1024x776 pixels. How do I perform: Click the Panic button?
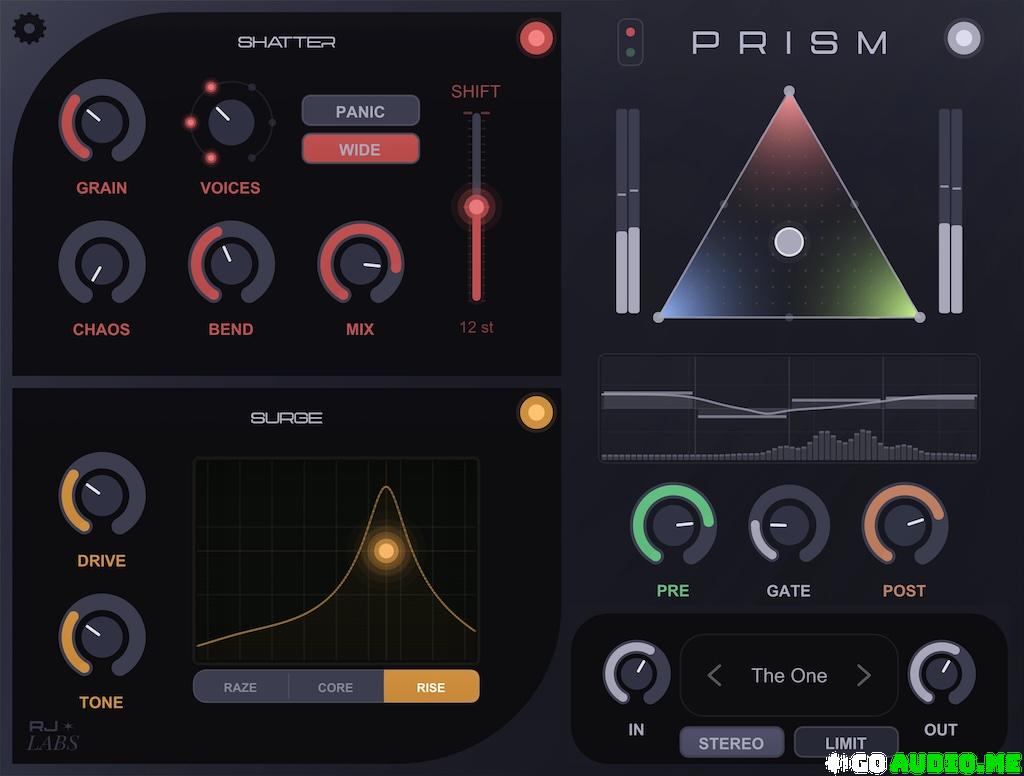360,111
